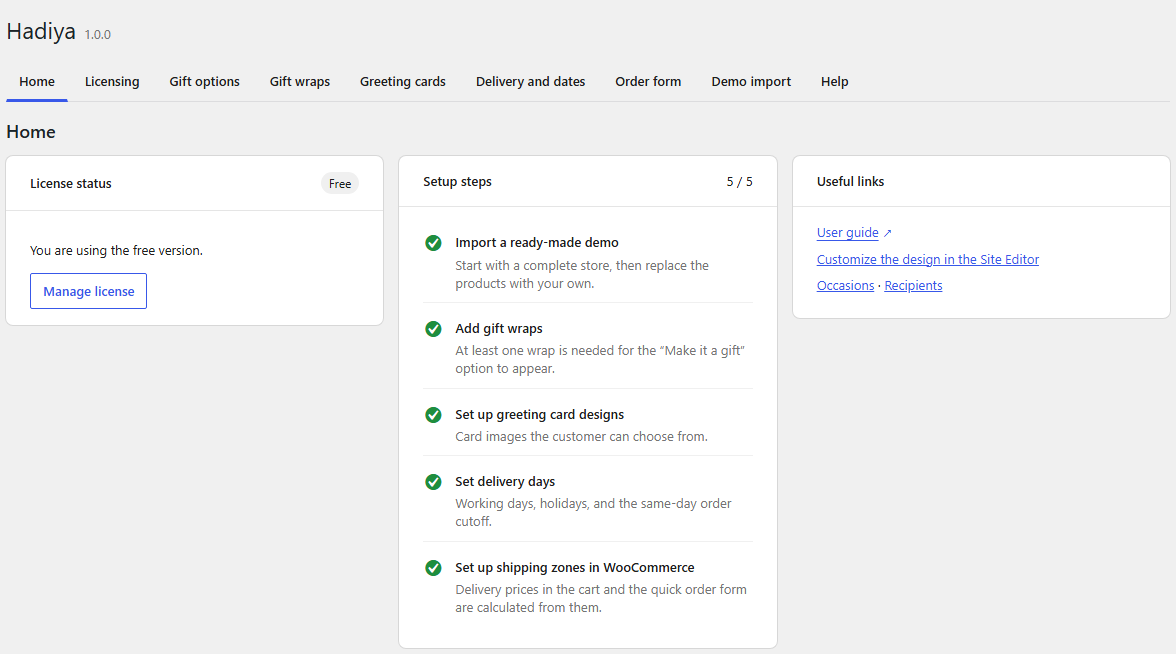Click the 5 / 5 setup progress counter

click(740, 182)
